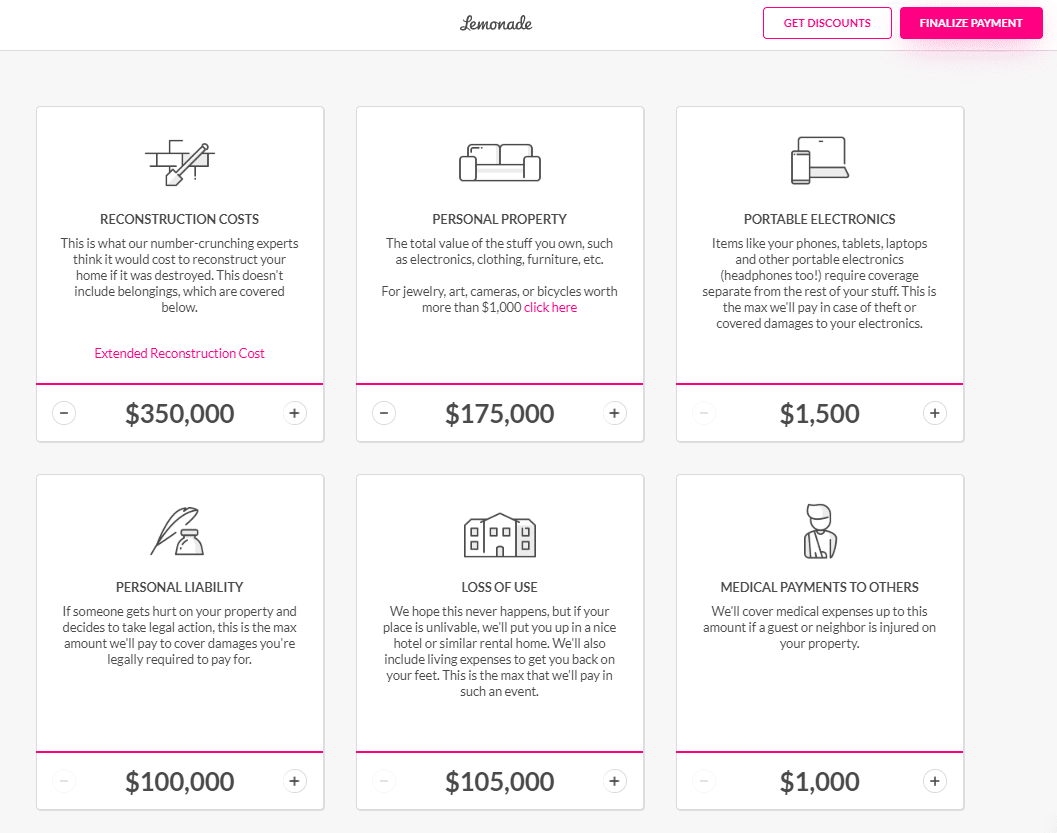1057x833 pixels.
Task: Decrease Reconstruction Costs with minus button
Action: [64, 413]
